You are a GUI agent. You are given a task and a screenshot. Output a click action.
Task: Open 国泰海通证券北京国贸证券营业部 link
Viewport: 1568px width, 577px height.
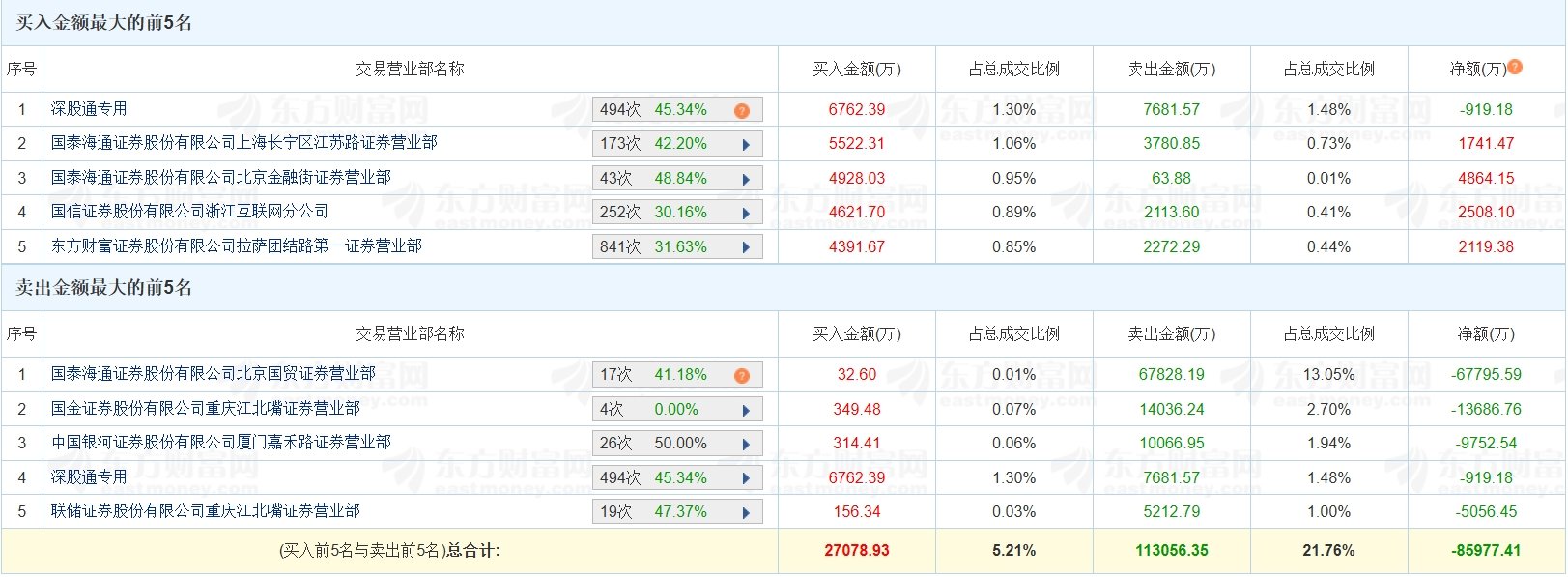click(213, 374)
